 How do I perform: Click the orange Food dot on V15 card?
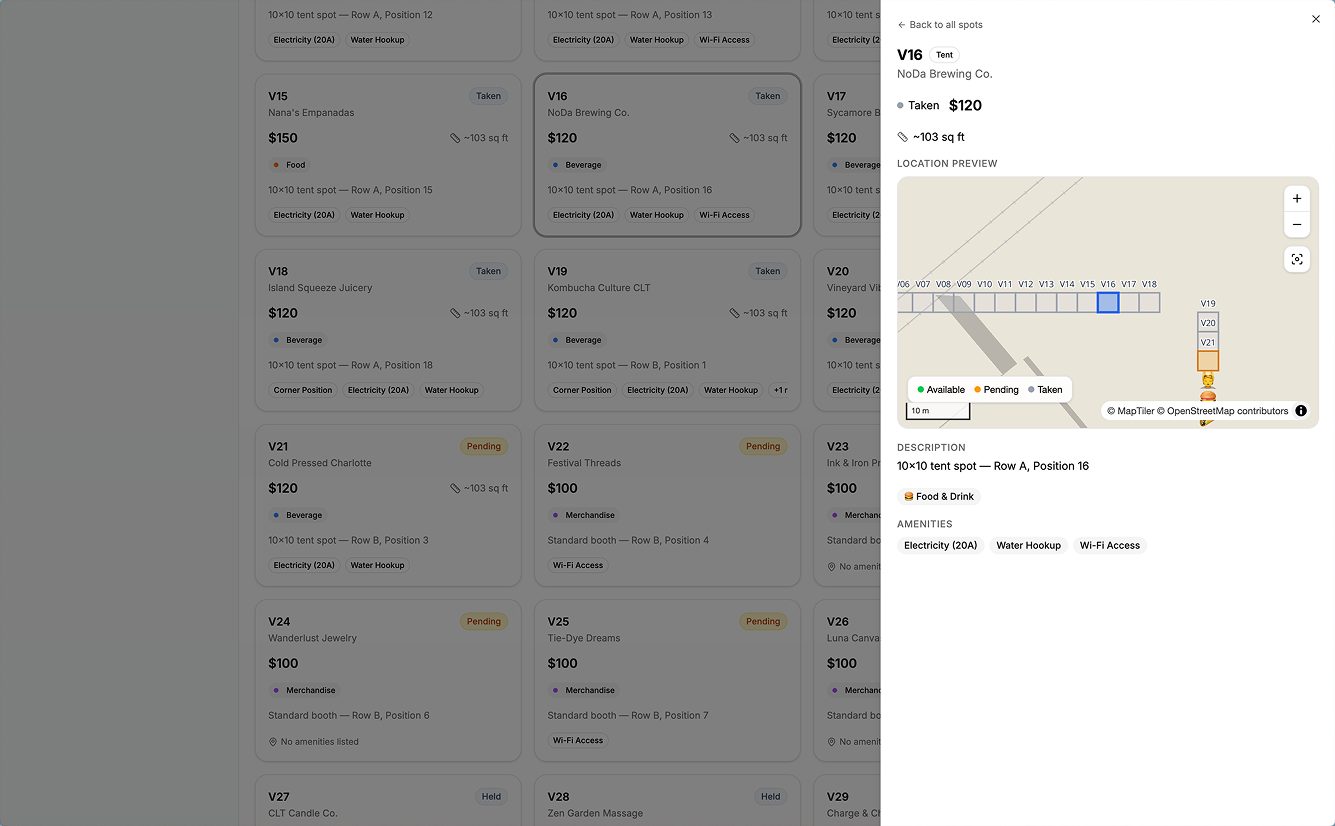[276, 165]
